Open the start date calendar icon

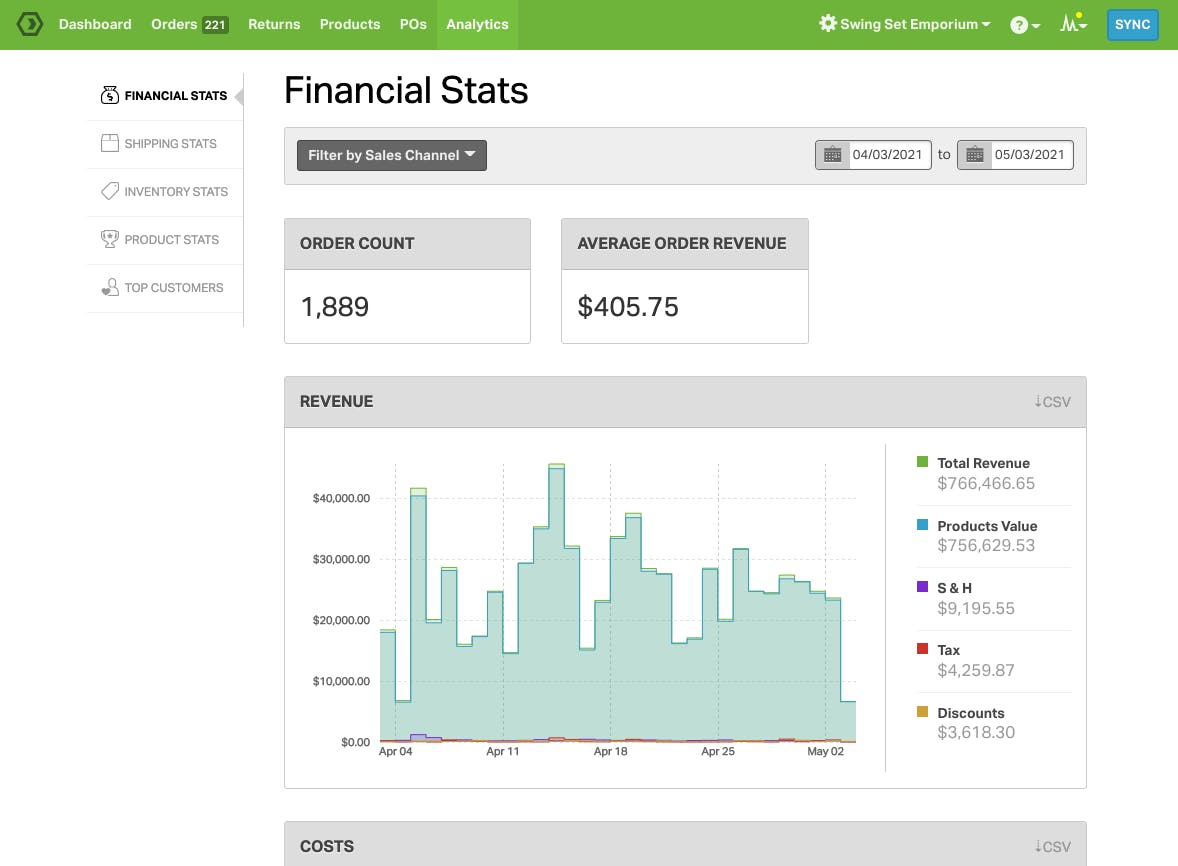(832, 155)
